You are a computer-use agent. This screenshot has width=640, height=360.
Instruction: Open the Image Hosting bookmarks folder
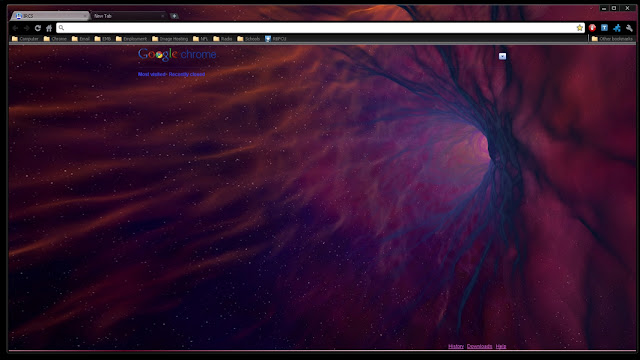(170, 39)
